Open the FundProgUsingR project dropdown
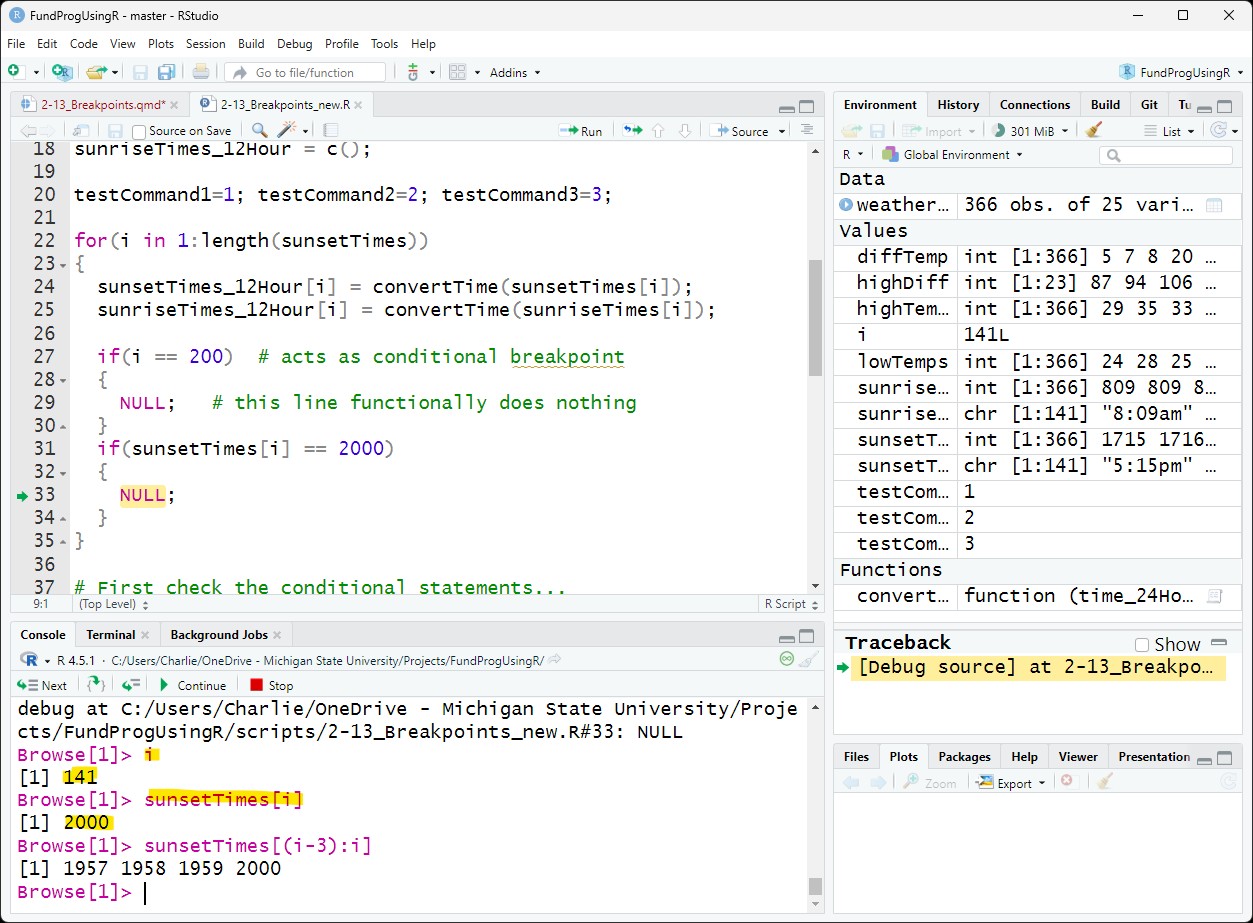 click(1181, 72)
